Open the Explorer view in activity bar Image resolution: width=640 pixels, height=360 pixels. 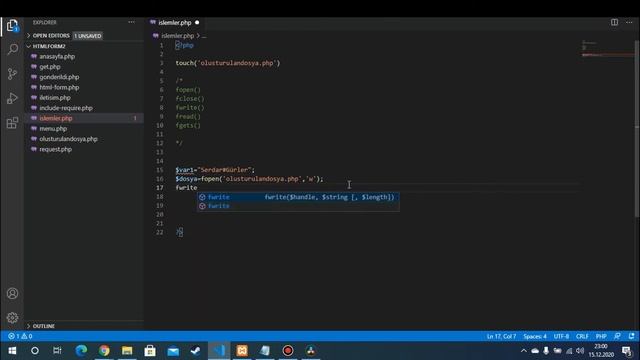(12, 26)
